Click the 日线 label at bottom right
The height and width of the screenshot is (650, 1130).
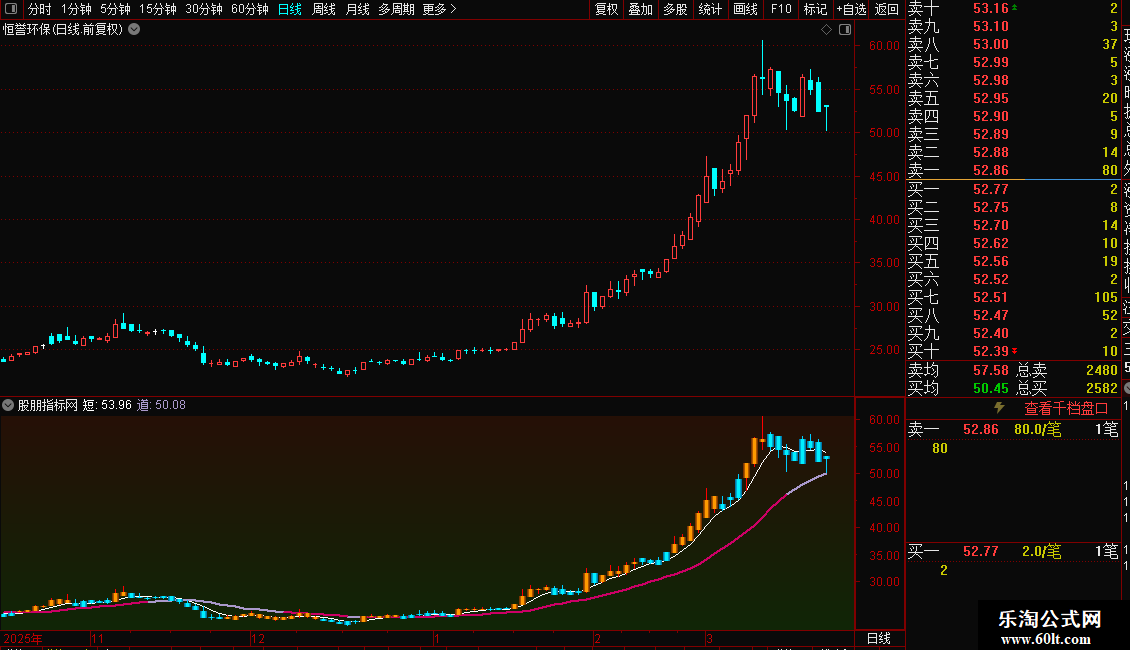pyautogui.click(x=878, y=638)
